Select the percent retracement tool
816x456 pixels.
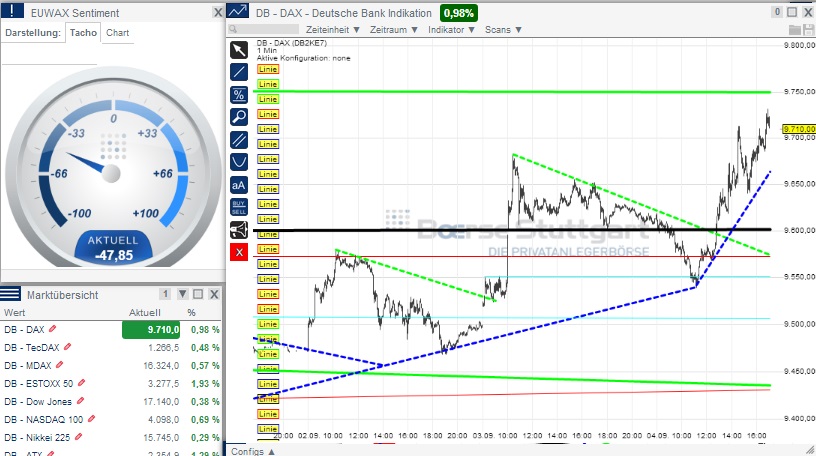point(239,95)
